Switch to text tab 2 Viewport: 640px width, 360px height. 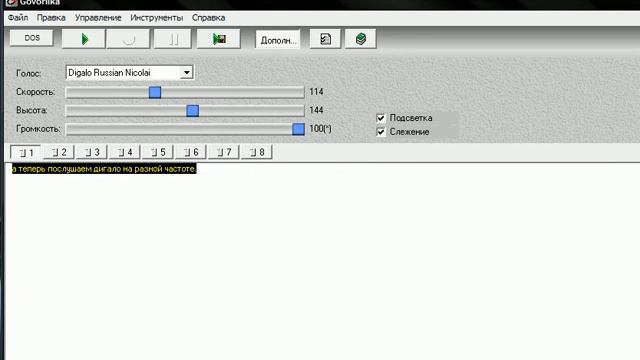(59, 152)
